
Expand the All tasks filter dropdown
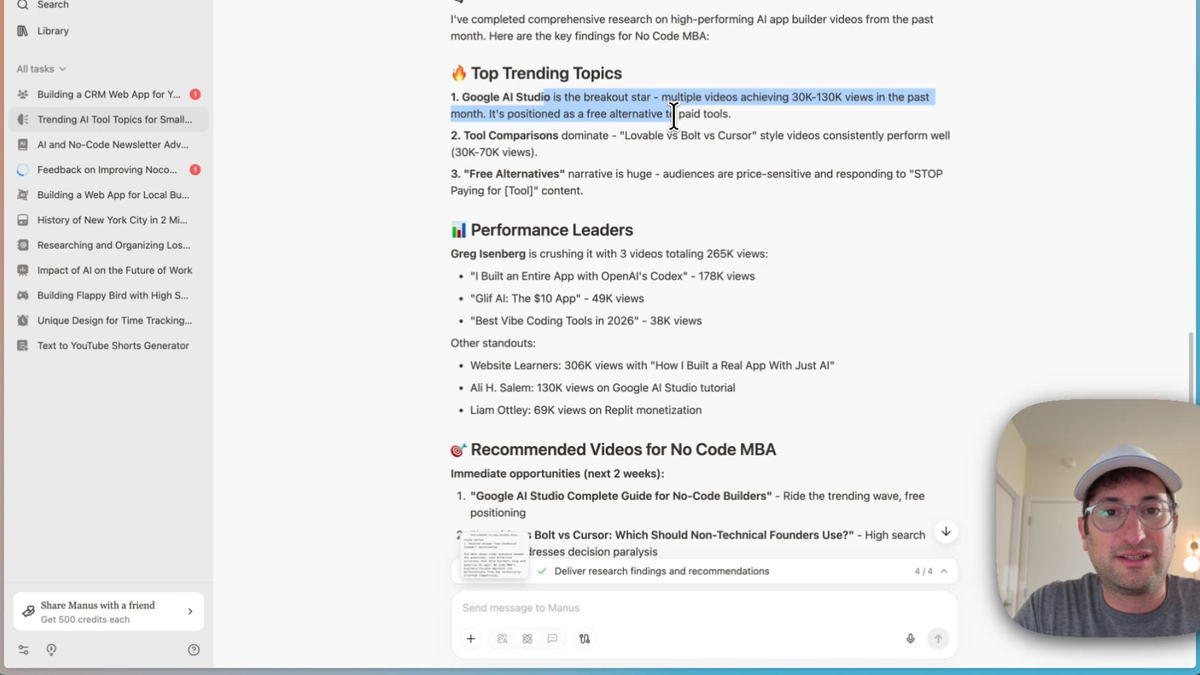41,69
